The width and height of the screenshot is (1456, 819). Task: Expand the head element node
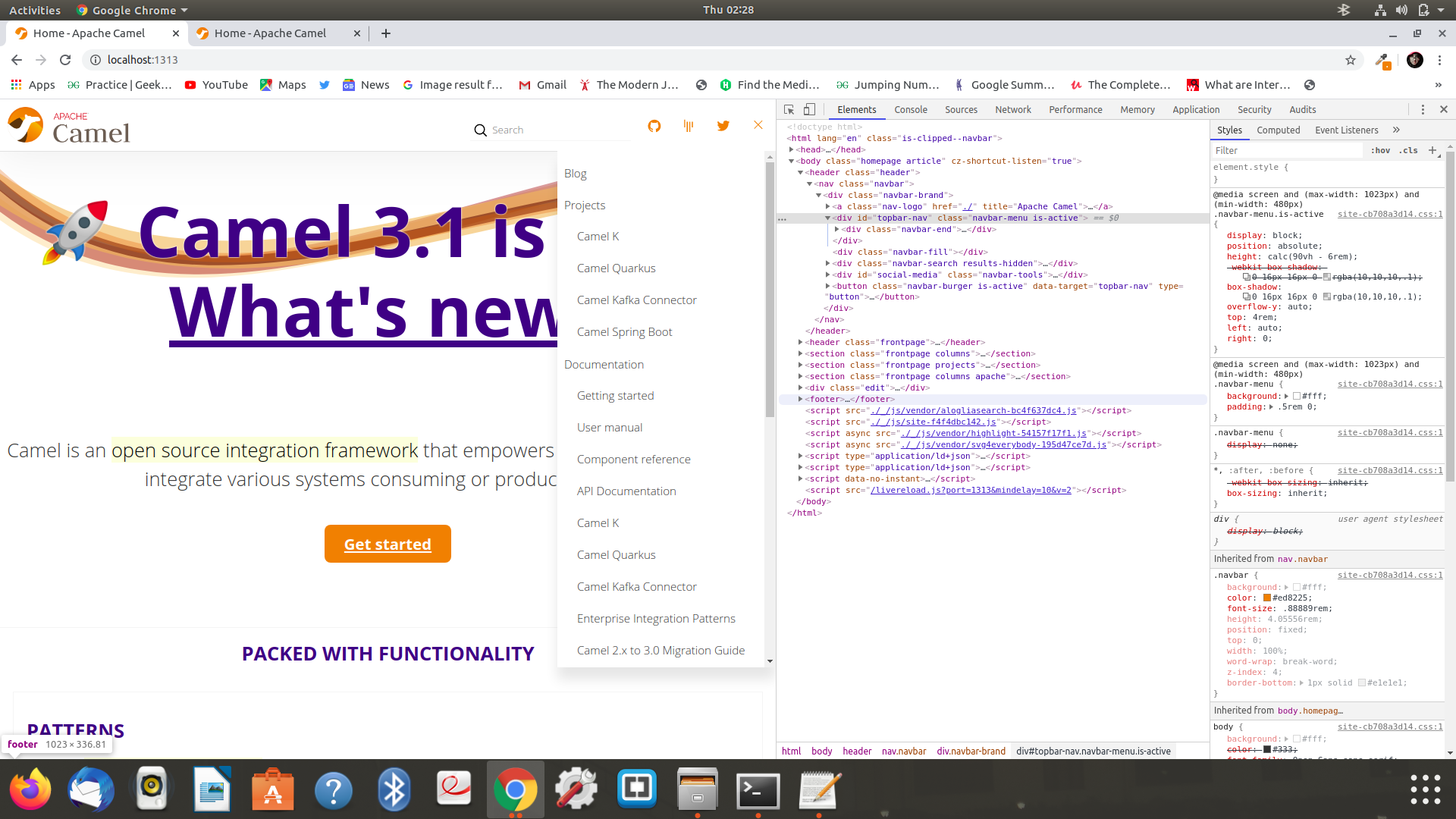click(792, 150)
